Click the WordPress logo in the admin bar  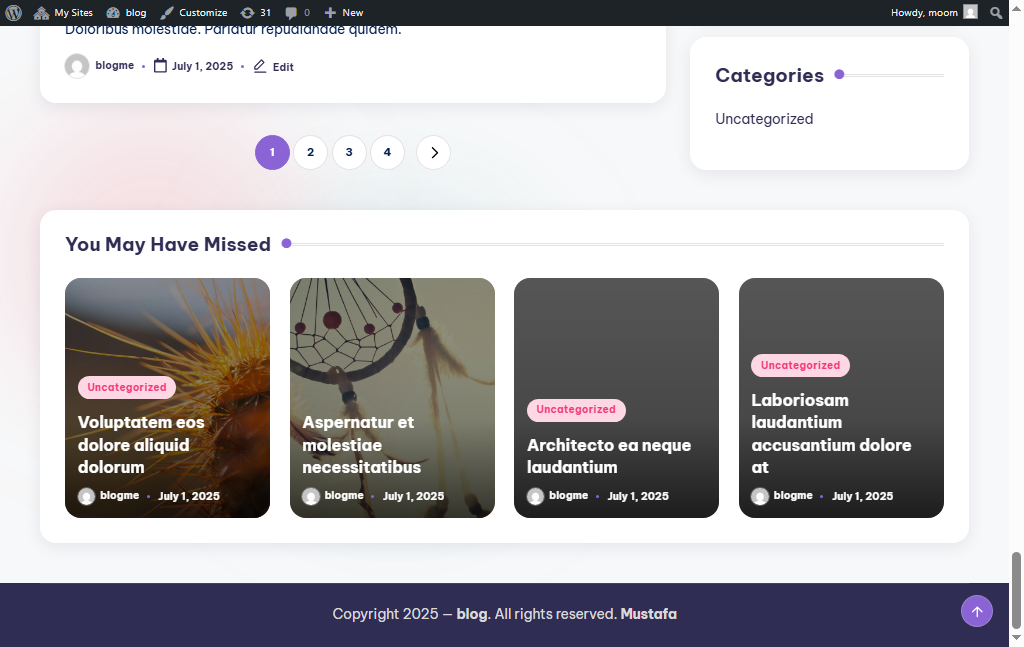(x=11, y=12)
